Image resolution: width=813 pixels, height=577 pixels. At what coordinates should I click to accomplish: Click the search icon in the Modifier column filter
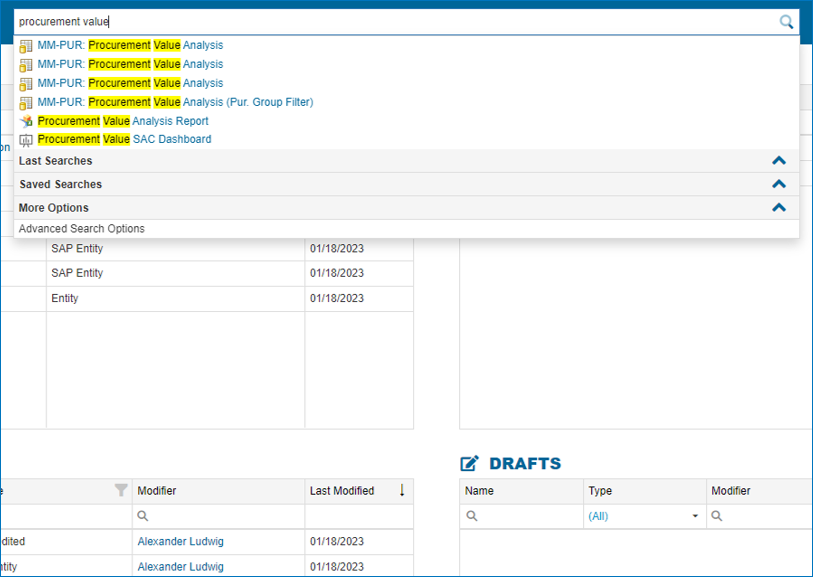tap(142, 514)
